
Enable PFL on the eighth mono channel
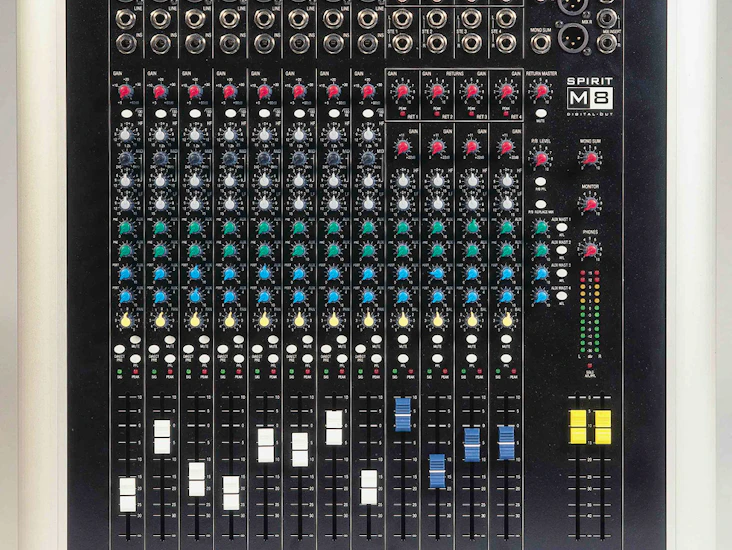(x=376, y=359)
